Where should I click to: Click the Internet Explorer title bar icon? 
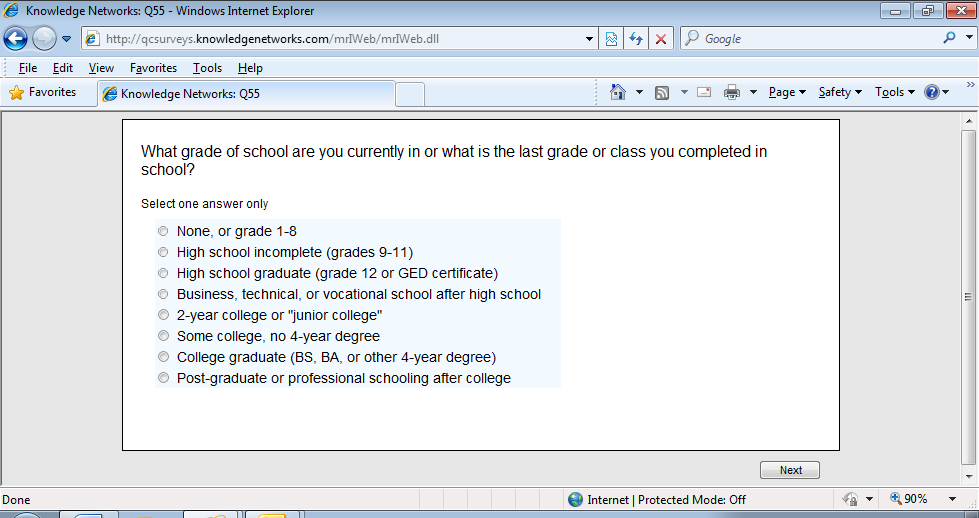pos(11,10)
